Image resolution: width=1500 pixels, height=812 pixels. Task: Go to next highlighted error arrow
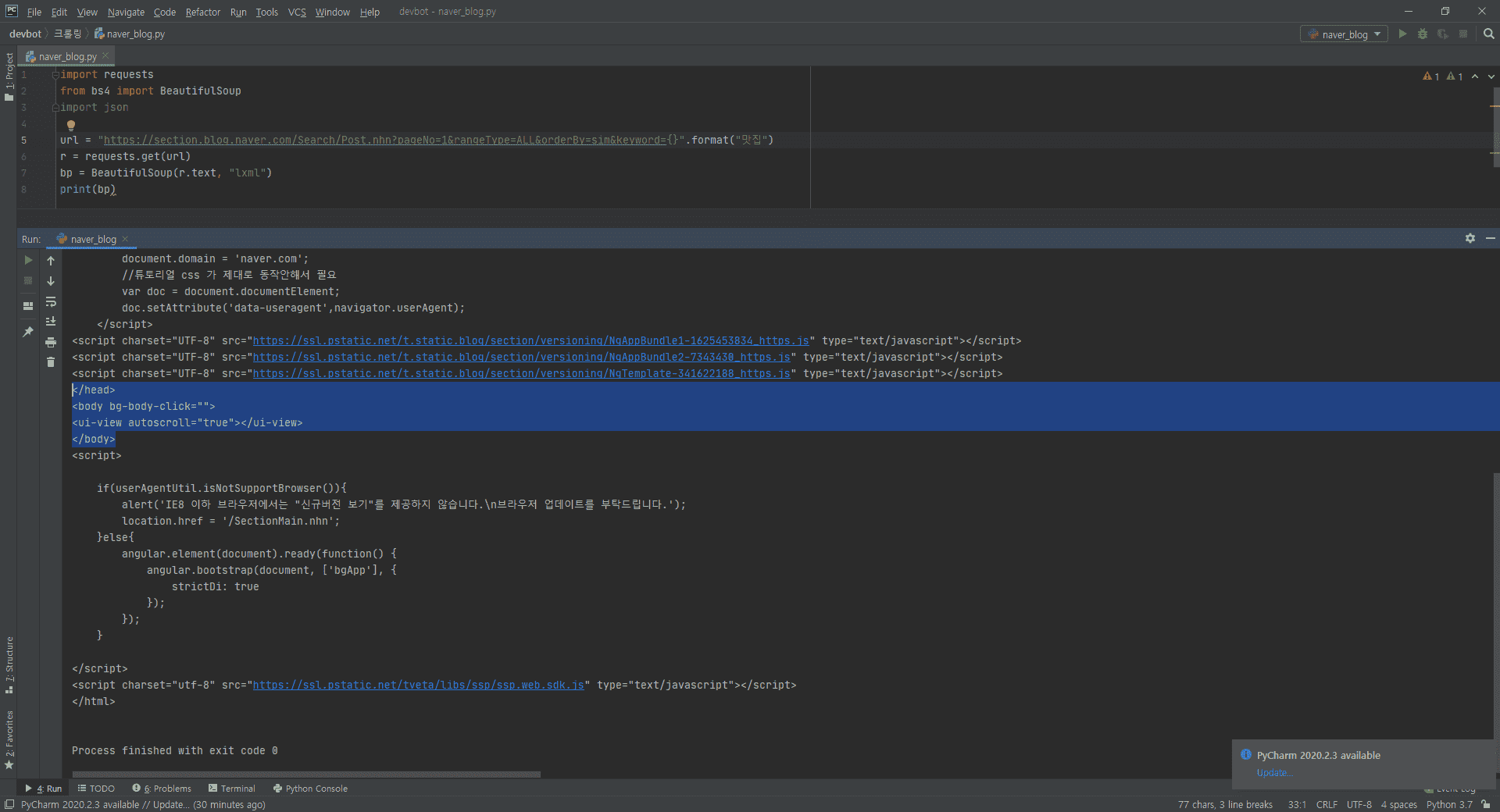[x=1491, y=77]
